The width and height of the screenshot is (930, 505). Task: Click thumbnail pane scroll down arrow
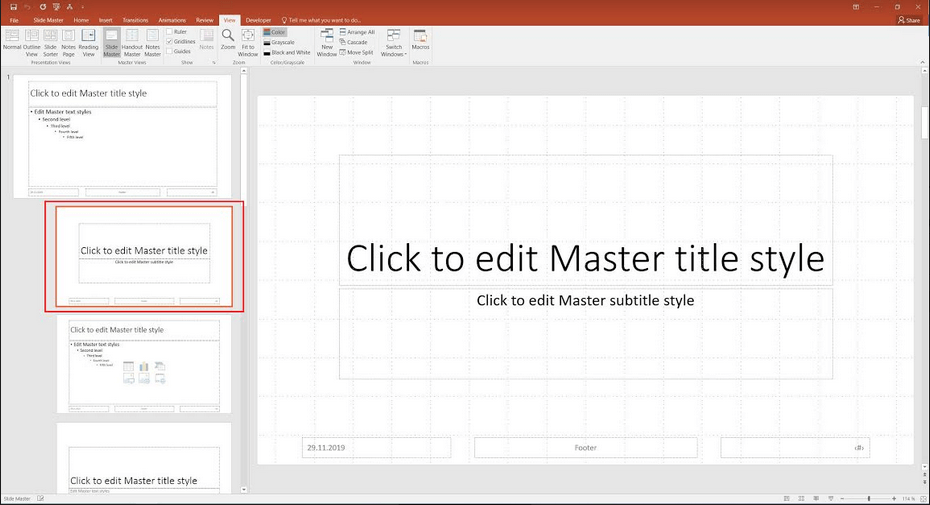(x=244, y=490)
